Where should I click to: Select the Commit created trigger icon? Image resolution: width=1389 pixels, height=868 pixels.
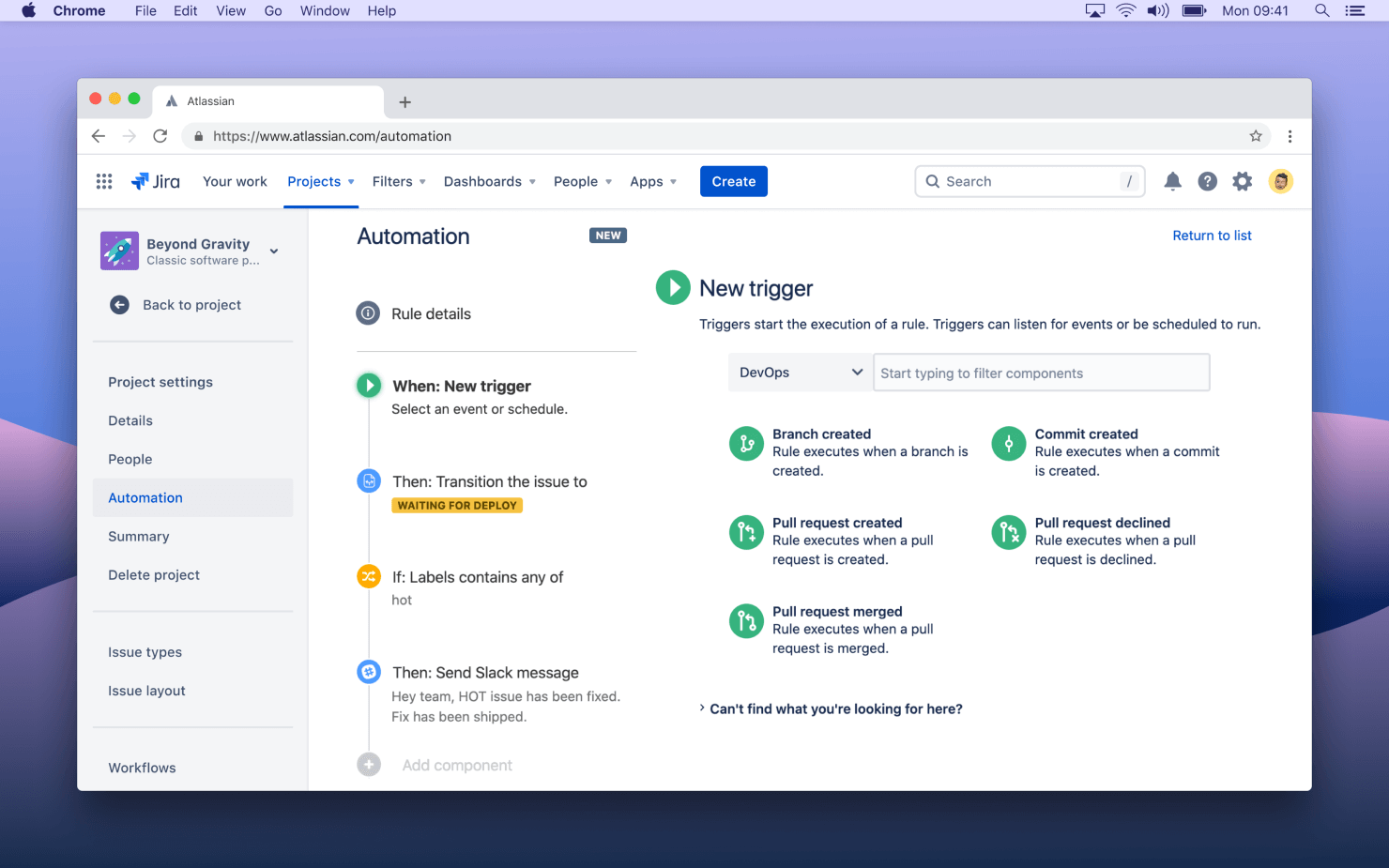[x=1008, y=443]
